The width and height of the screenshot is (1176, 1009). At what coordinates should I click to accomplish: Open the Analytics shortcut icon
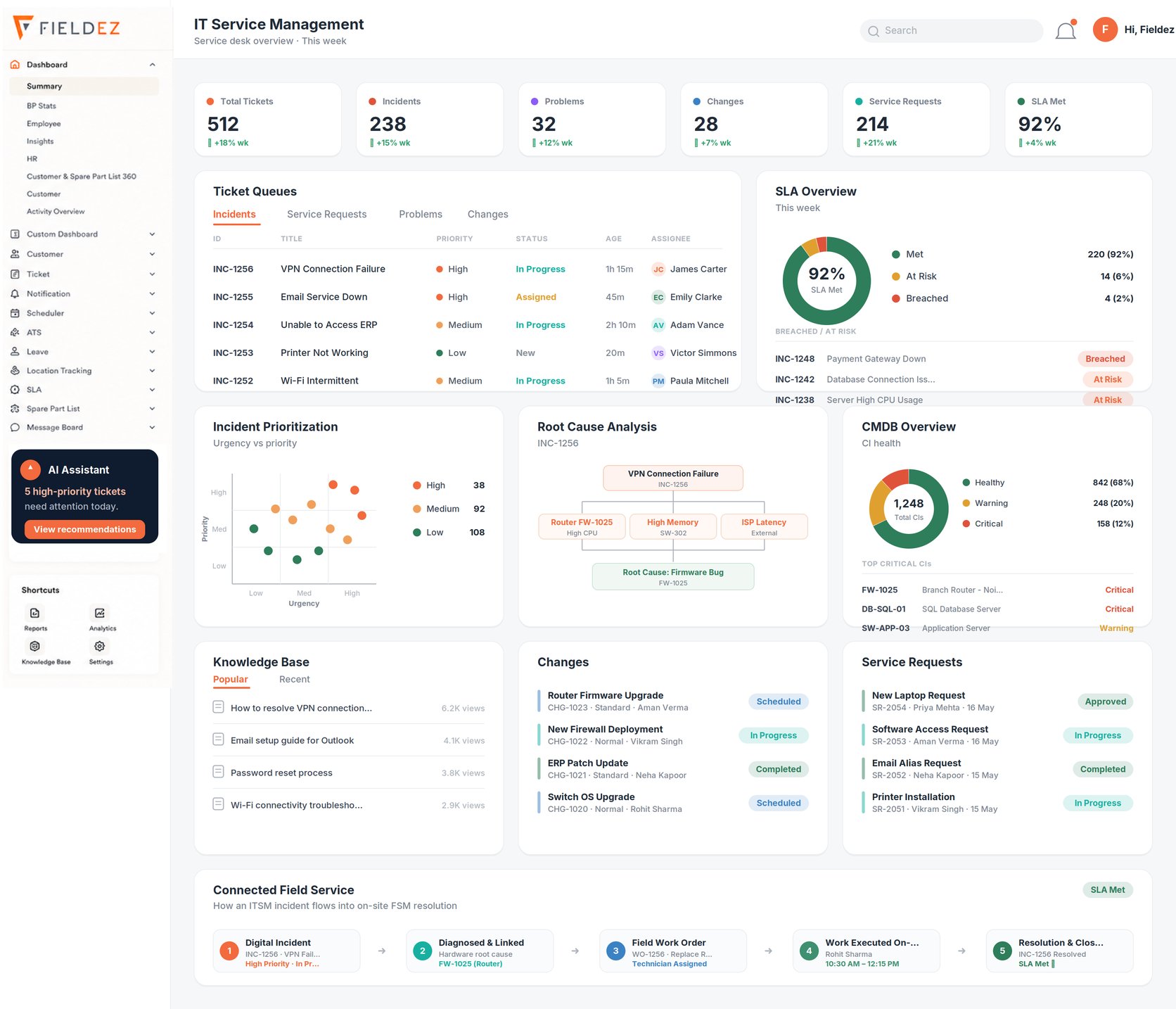pos(100,613)
